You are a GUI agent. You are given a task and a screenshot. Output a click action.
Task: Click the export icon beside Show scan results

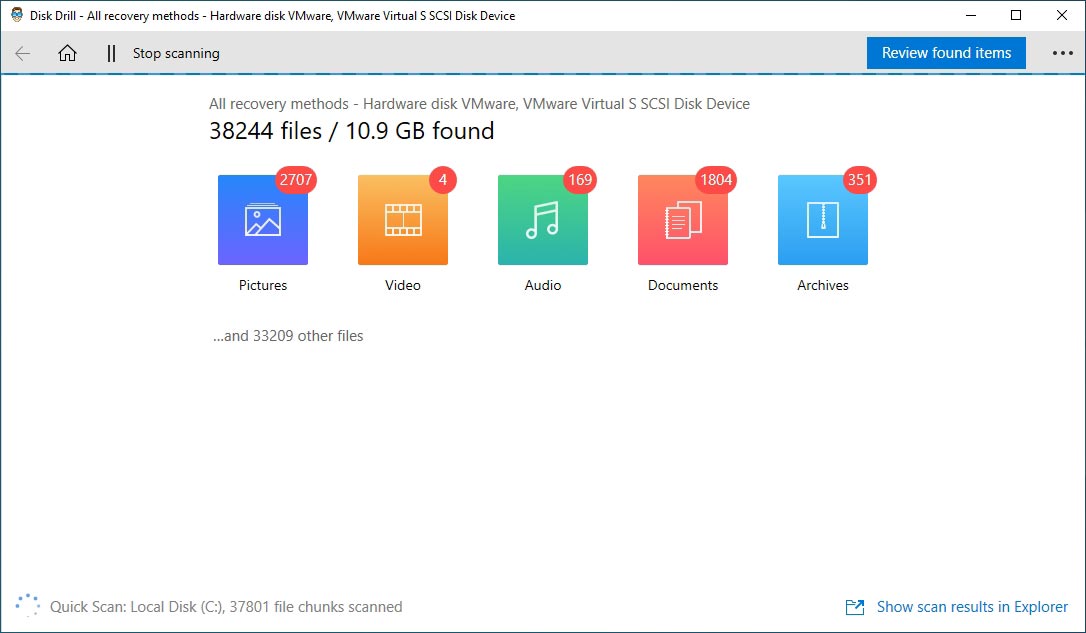pyautogui.click(x=855, y=607)
